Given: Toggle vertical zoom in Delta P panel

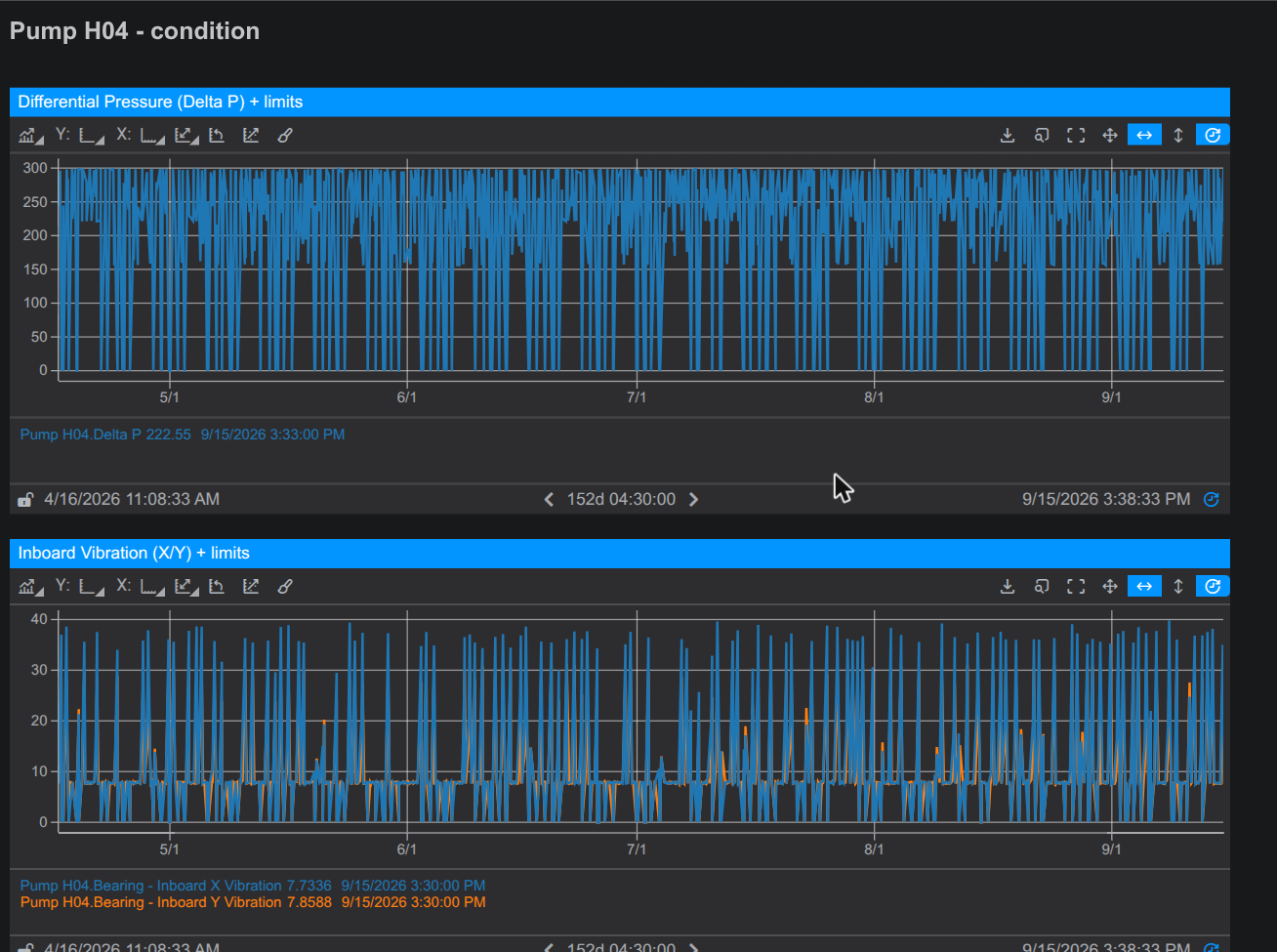Looking at the screenshot, I should click(1178, 135).
